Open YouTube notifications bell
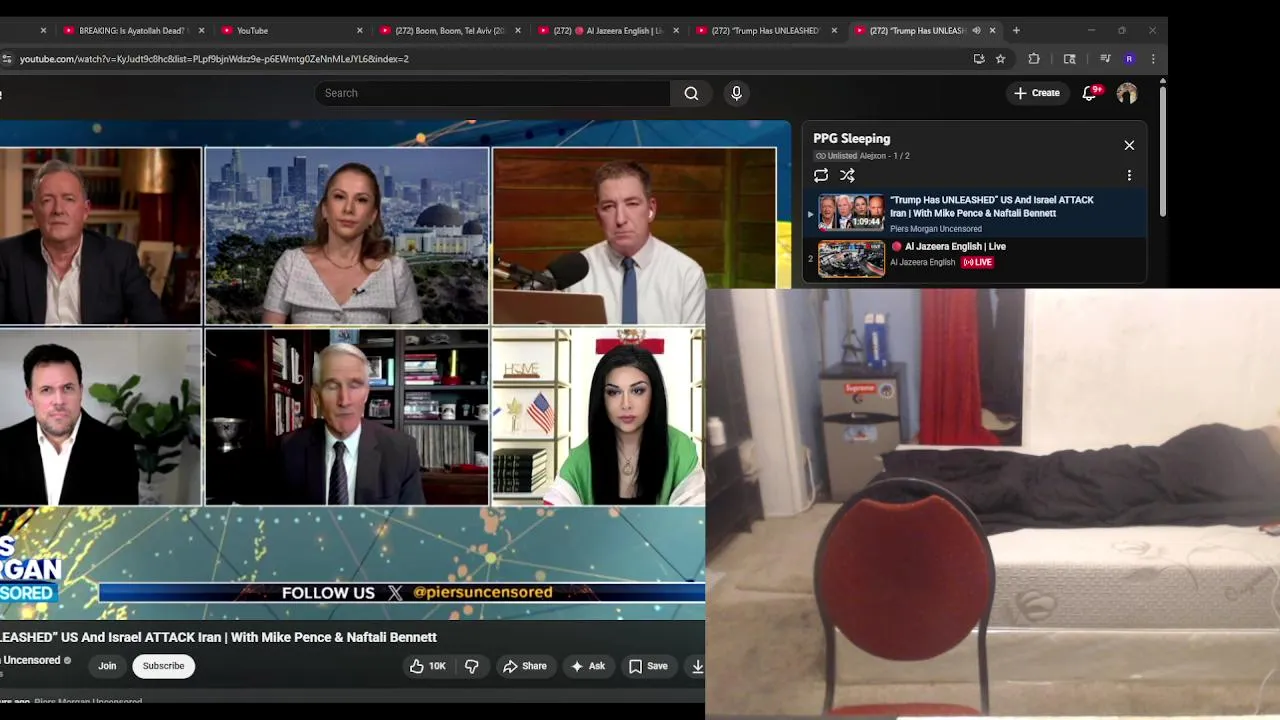The image size is (1280, 720). (1090, 93)
